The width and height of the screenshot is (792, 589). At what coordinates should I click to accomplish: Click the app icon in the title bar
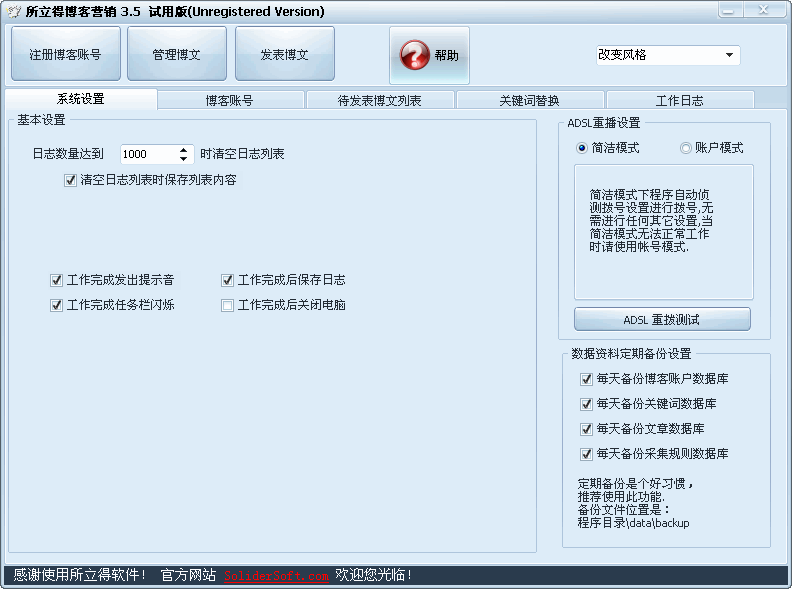(14, 11)
